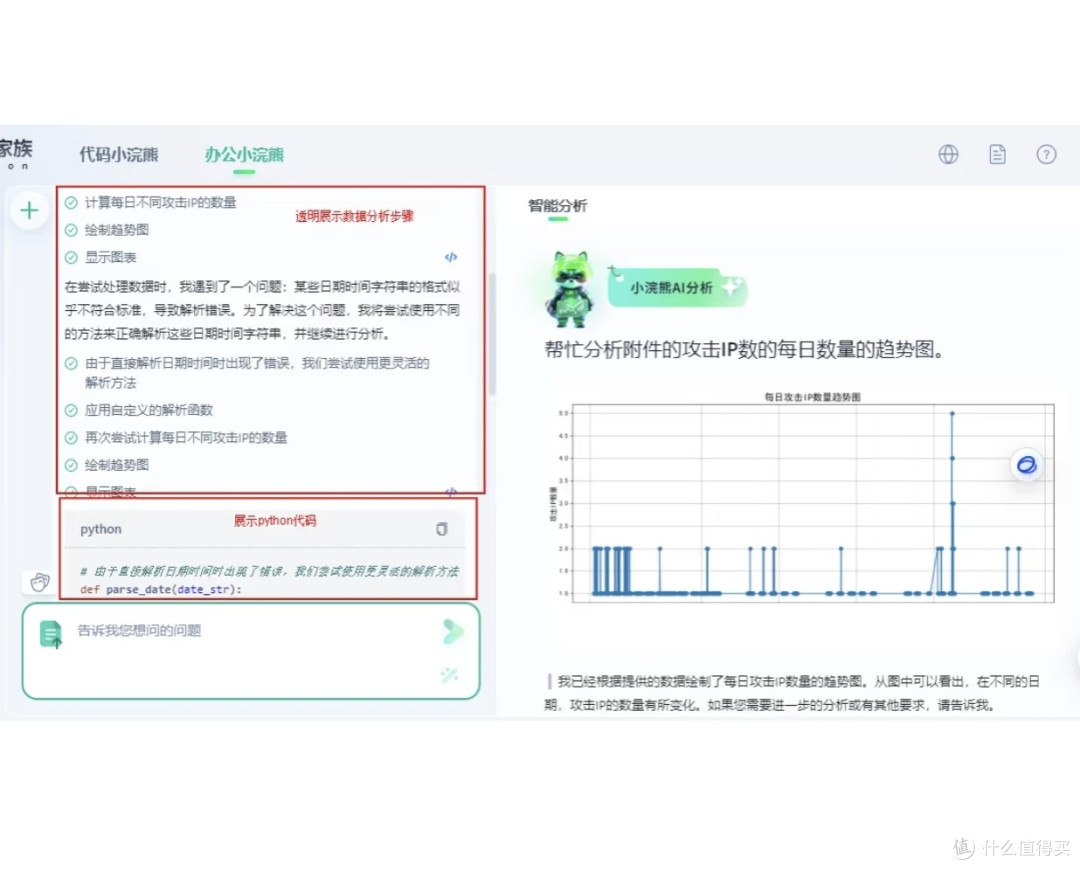Screen dimensions: 1080x870
Task: Show code via icon beside 显示图表
Action: pyautogui.click(x=450, y=257)
